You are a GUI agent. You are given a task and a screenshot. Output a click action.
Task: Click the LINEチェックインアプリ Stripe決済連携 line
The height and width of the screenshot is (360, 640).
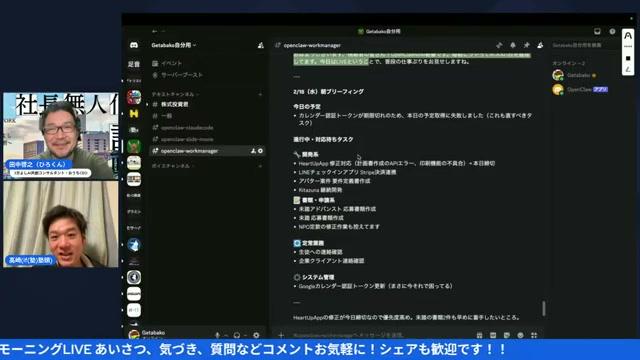(x=347, y=172)
